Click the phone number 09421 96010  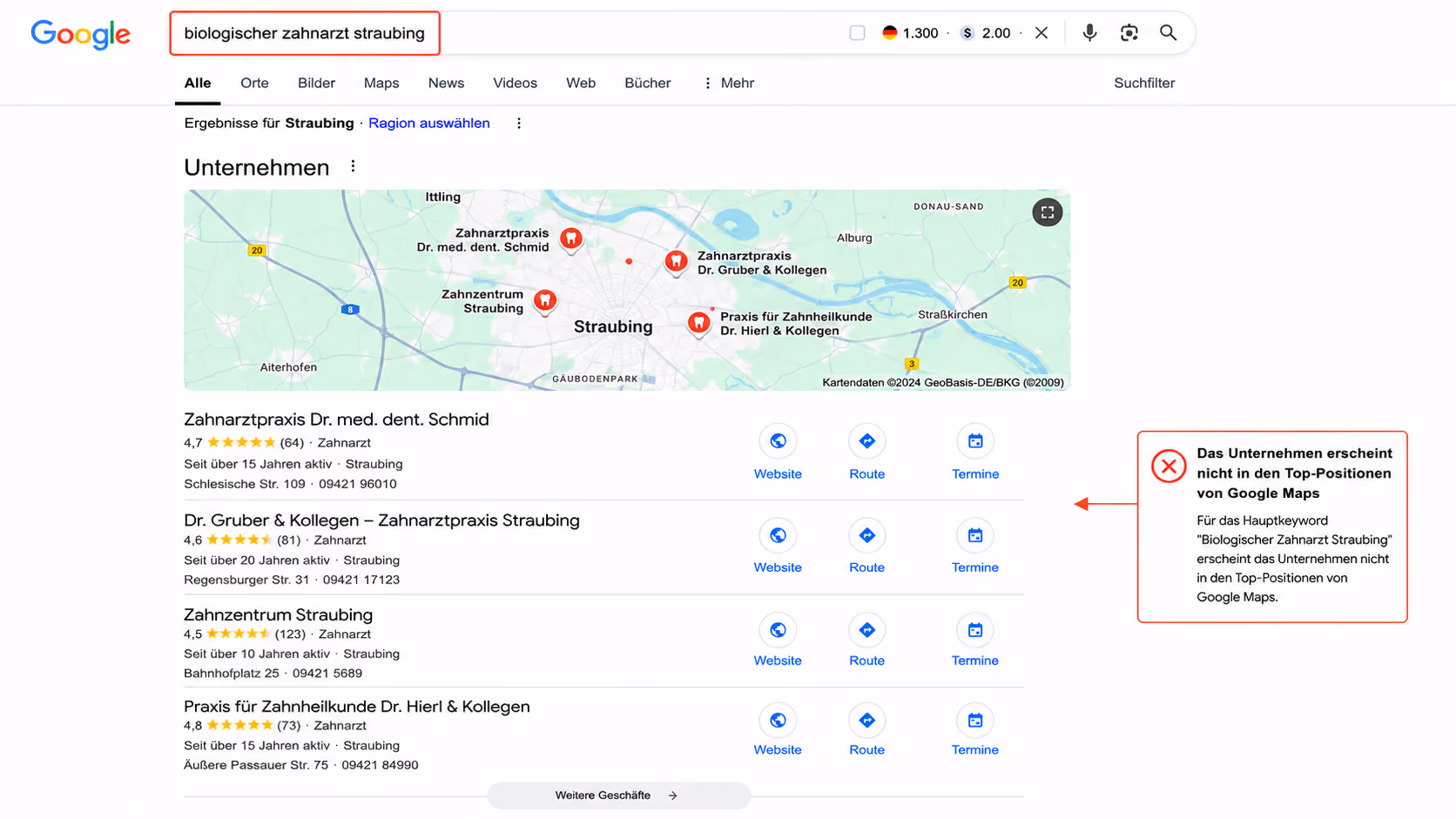pyautogui.click(x=358, y=484)
